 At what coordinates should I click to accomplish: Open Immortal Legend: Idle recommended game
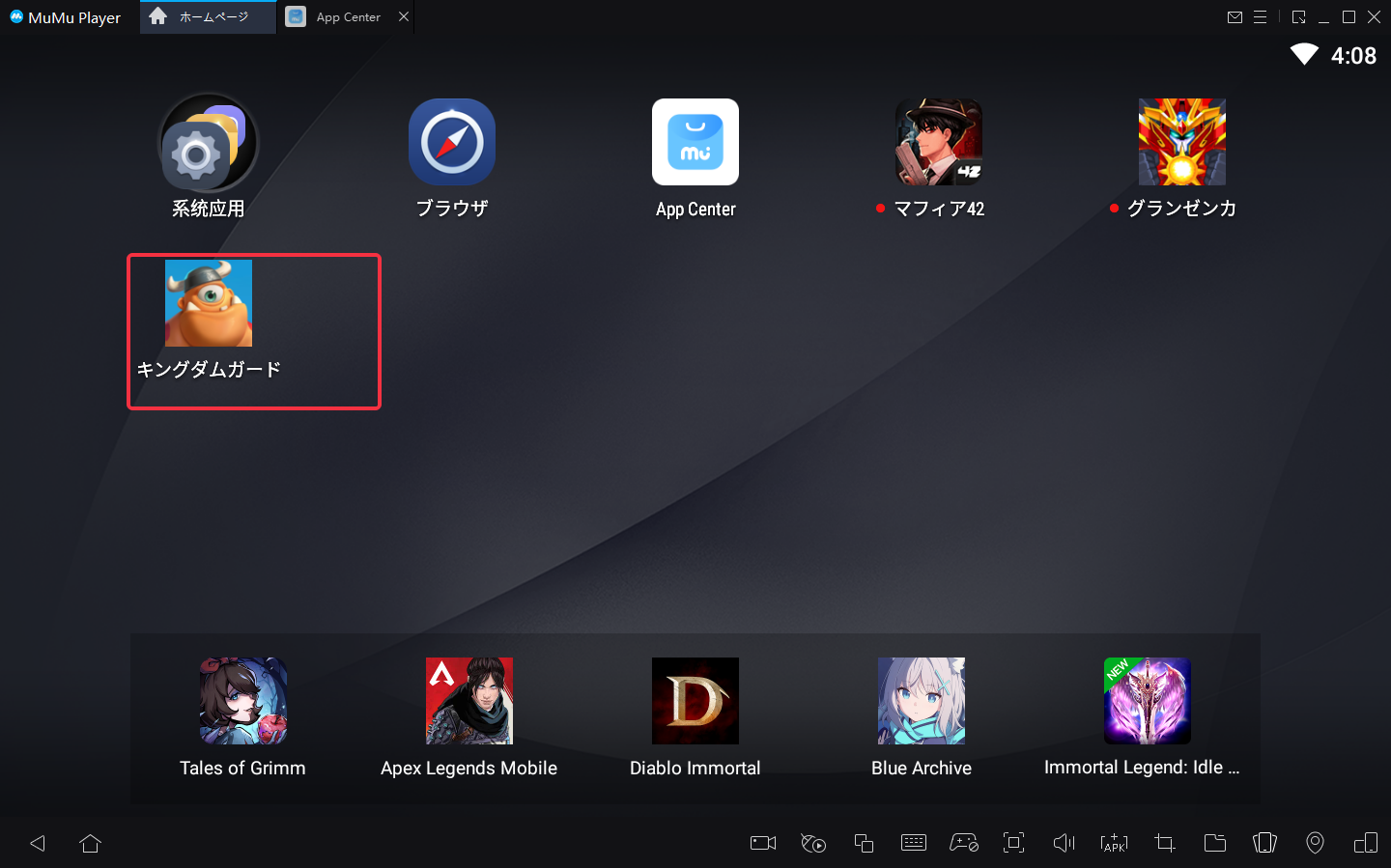pos(1148,701)
